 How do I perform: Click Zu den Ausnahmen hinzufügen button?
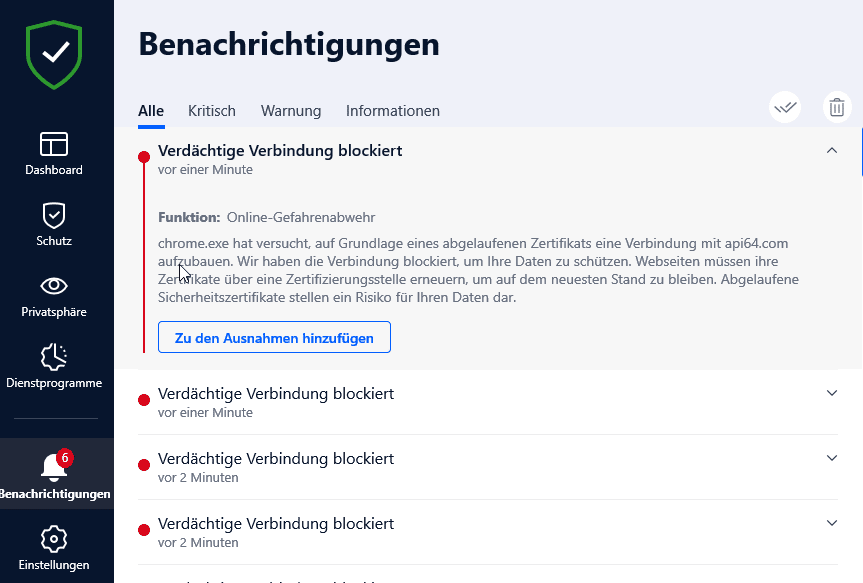274,338
